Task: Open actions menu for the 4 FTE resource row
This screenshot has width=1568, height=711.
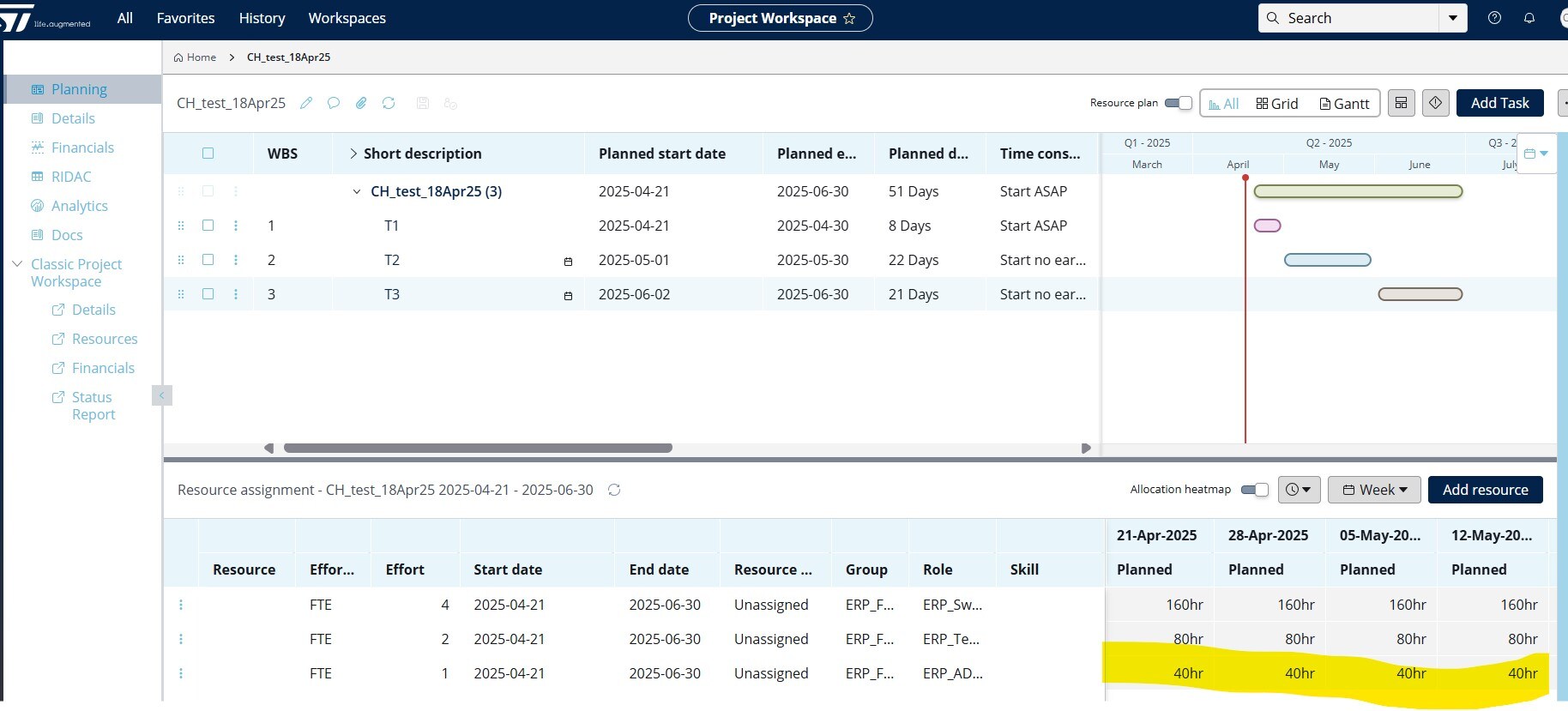Action: 181,605
